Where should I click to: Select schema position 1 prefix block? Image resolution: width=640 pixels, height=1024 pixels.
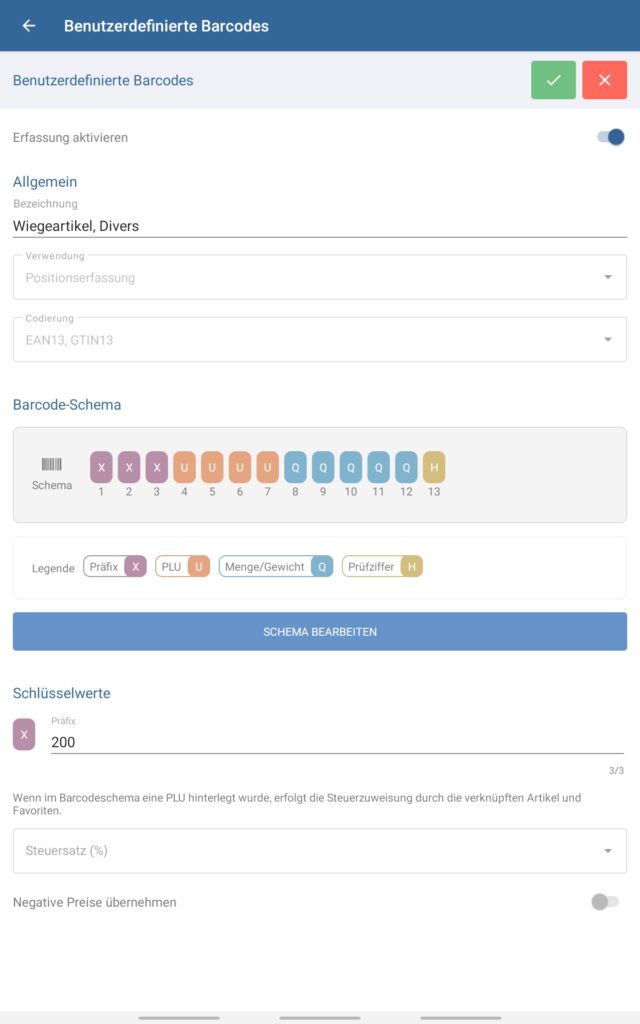101,467
